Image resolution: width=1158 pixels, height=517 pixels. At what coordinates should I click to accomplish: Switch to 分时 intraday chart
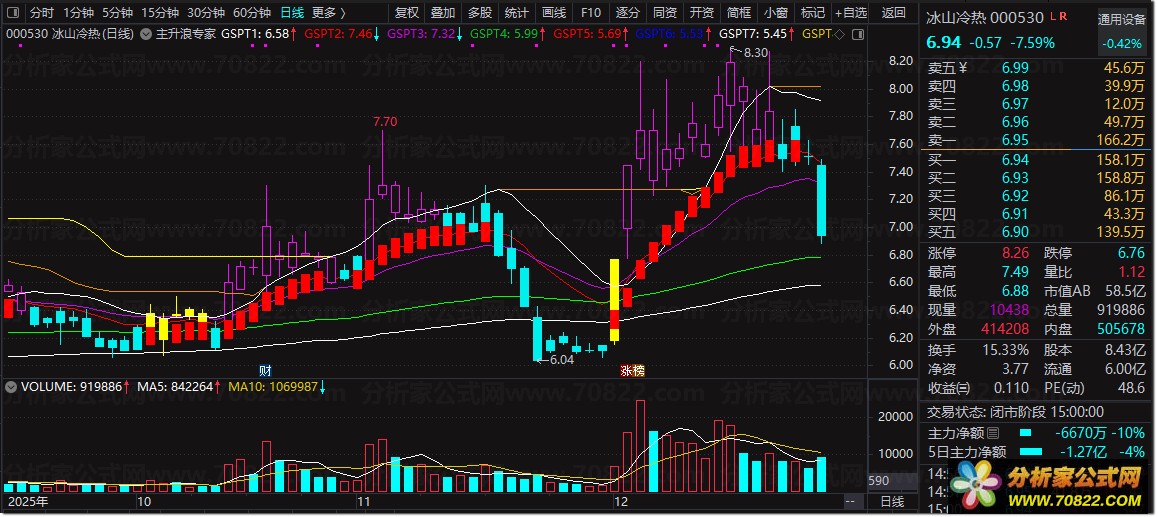(42, 13)
